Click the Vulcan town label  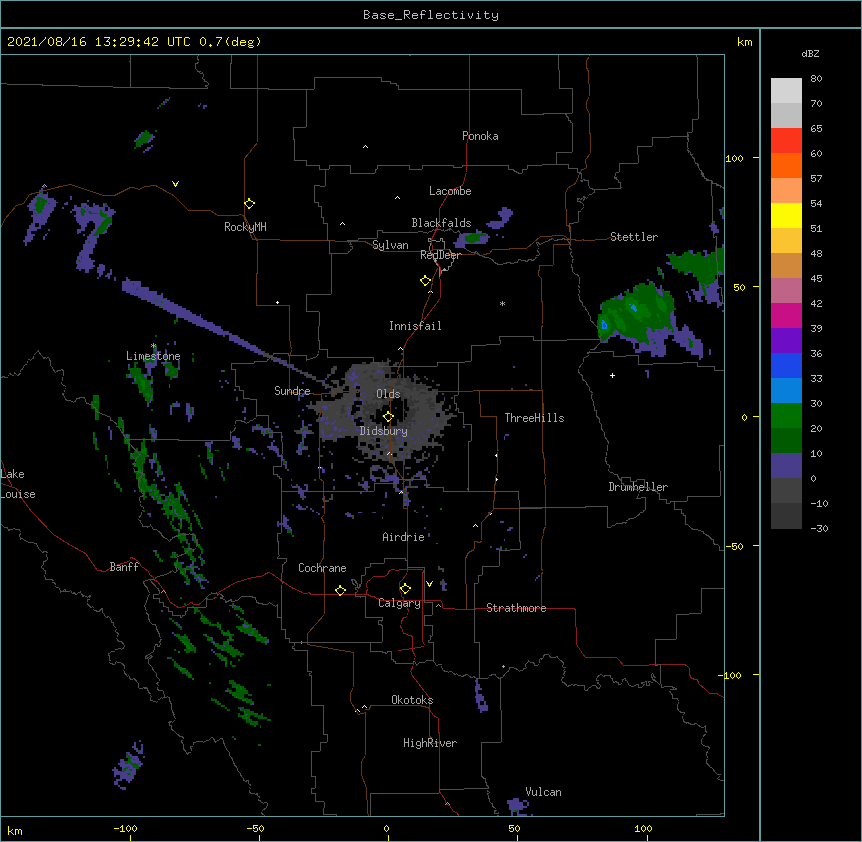click(543, 792)
